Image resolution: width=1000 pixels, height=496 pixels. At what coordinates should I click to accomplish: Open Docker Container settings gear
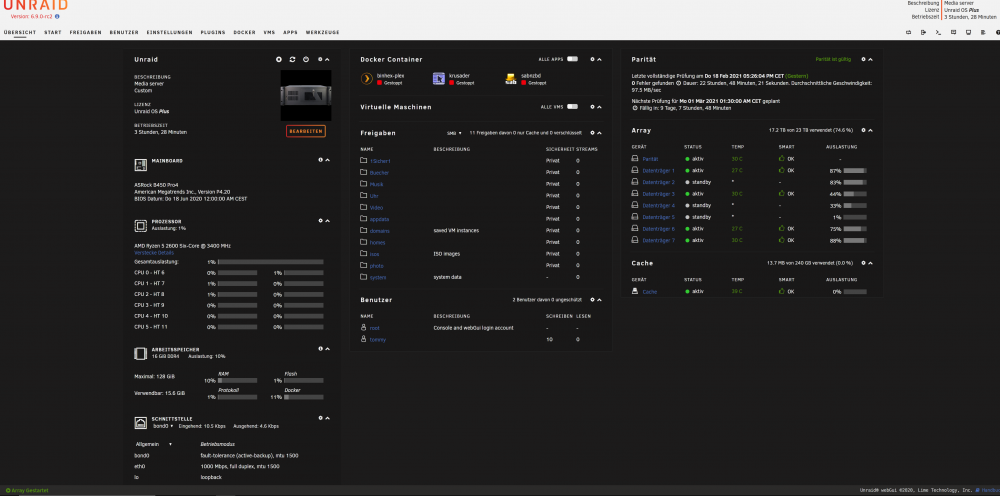tap(592, 59)
